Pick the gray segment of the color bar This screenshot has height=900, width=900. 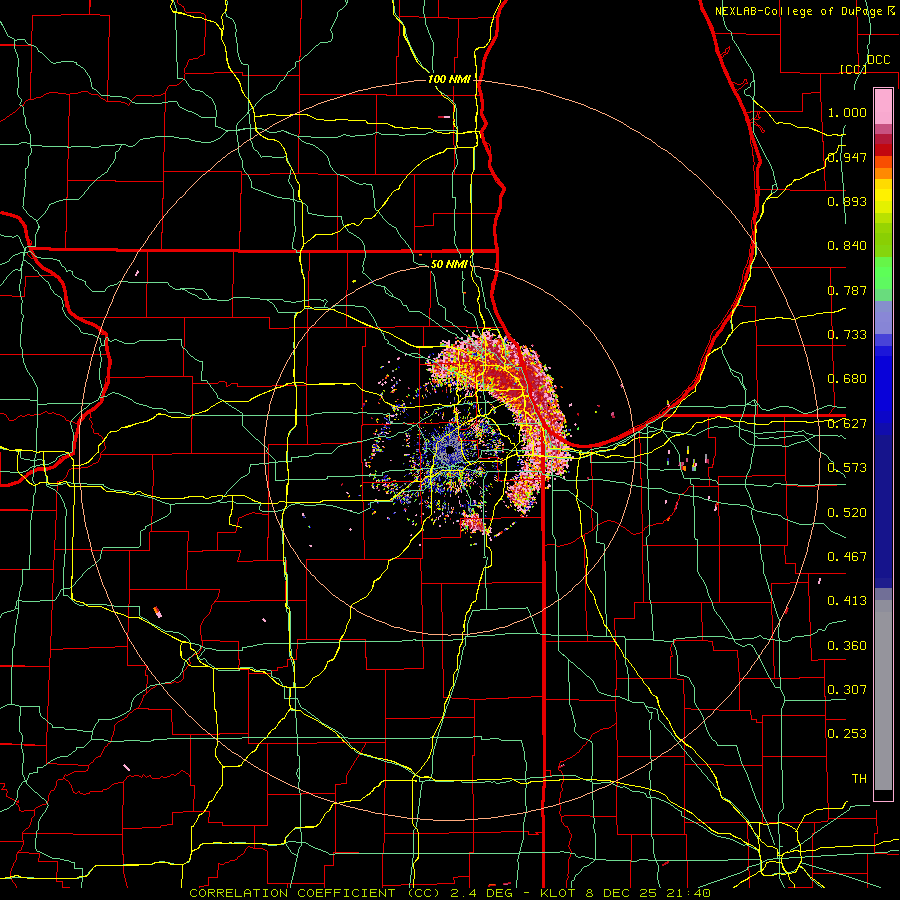coord(883,697)
